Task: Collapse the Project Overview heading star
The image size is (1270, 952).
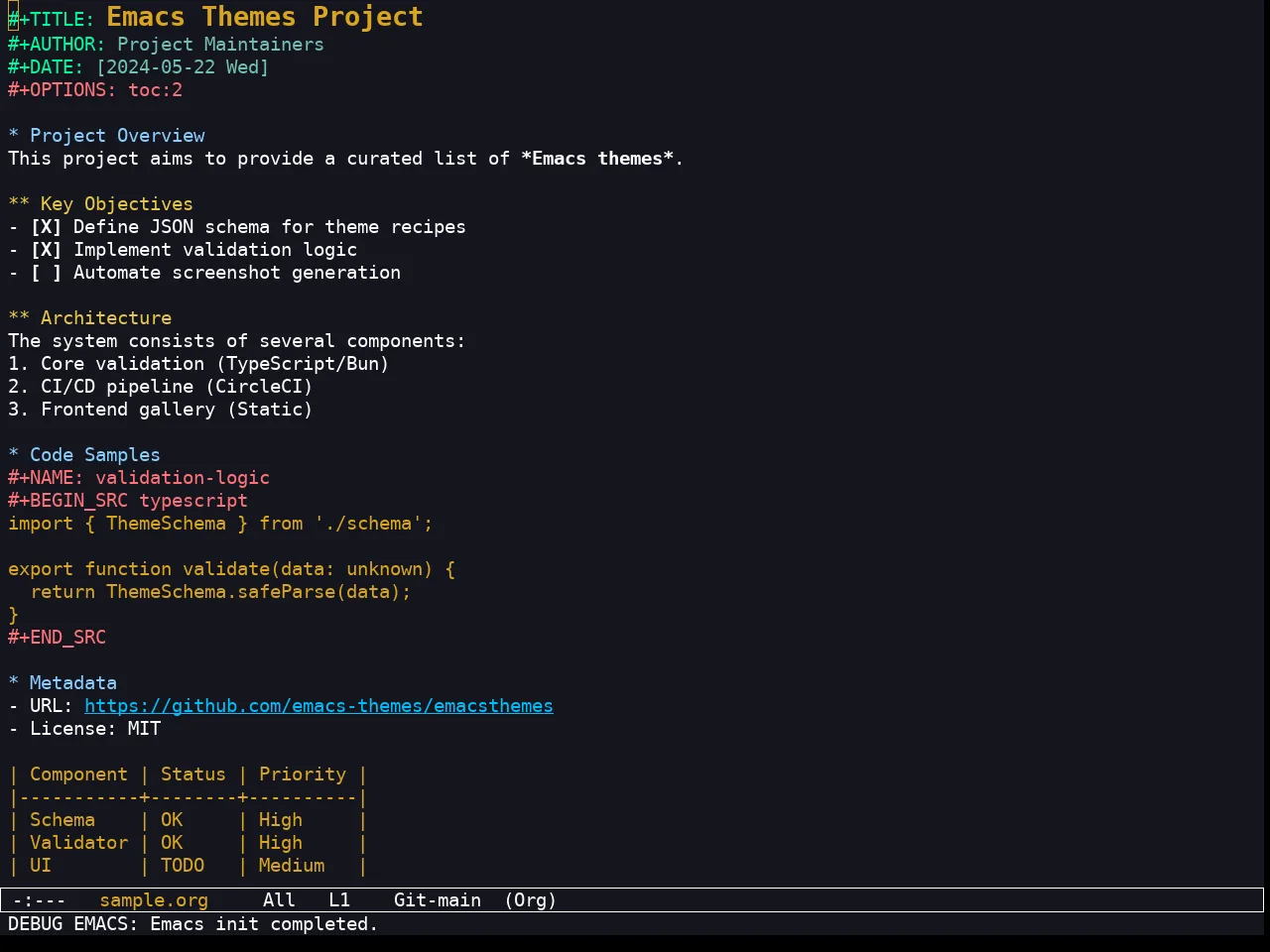Action: pos(13,136)
